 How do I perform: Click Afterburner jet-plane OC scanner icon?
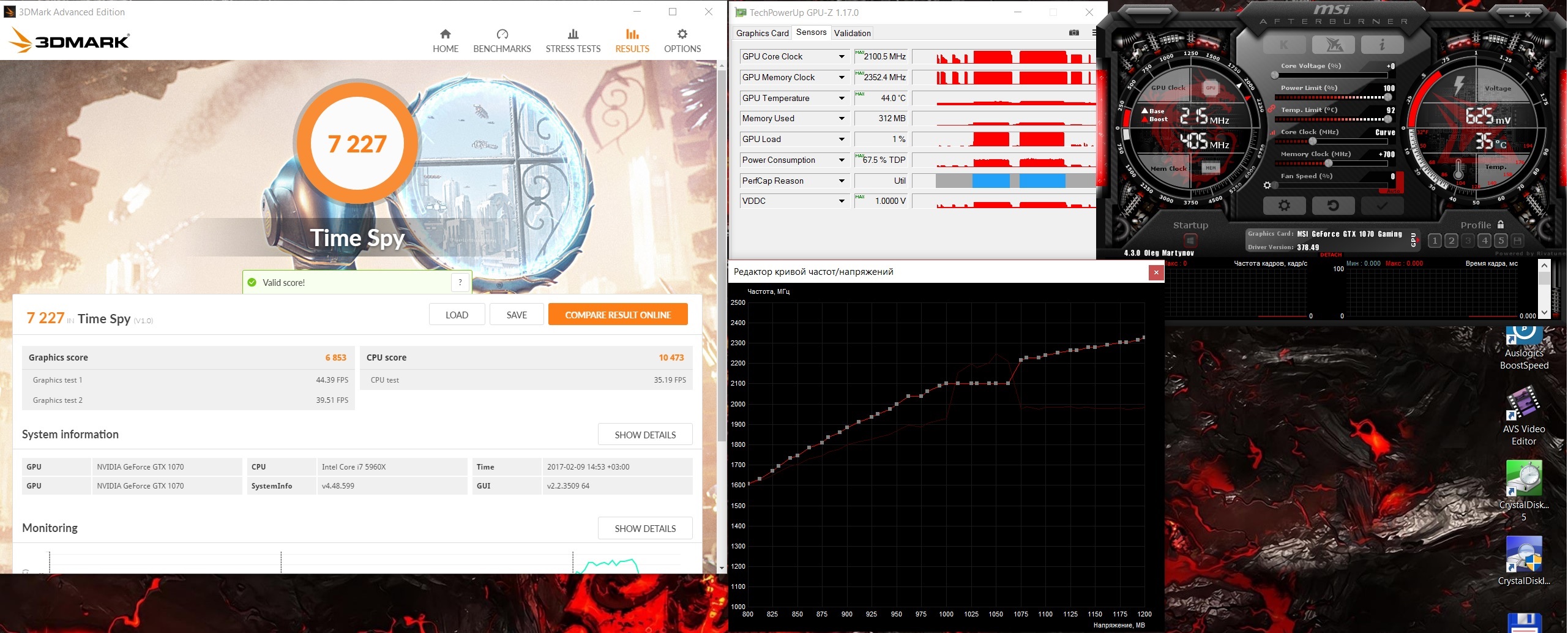1334,45
